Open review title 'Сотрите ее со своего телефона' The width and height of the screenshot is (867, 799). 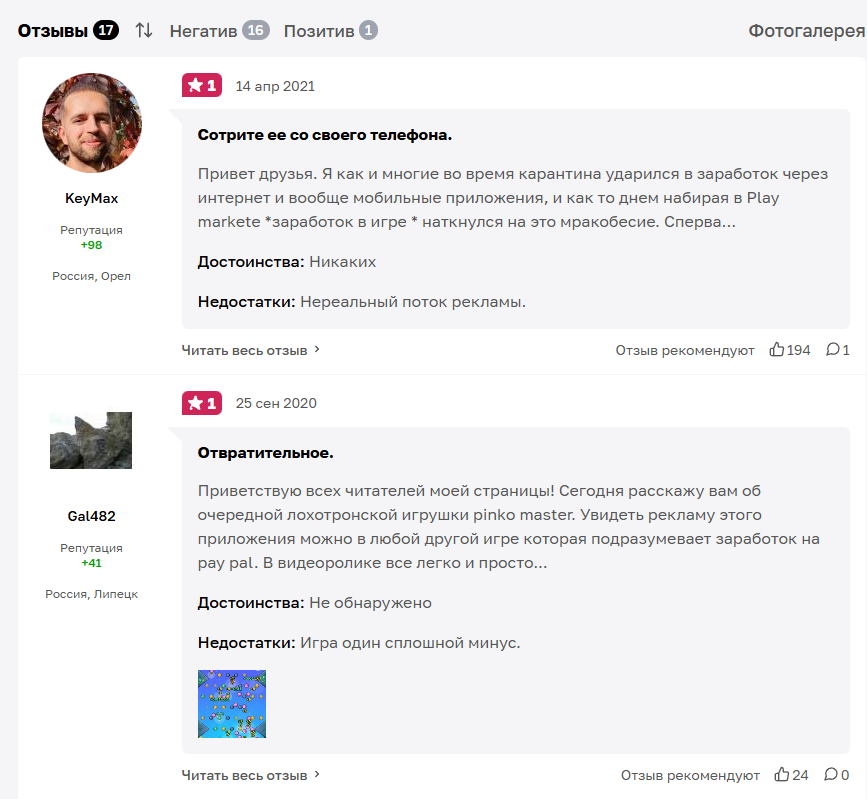coord(325,134)
